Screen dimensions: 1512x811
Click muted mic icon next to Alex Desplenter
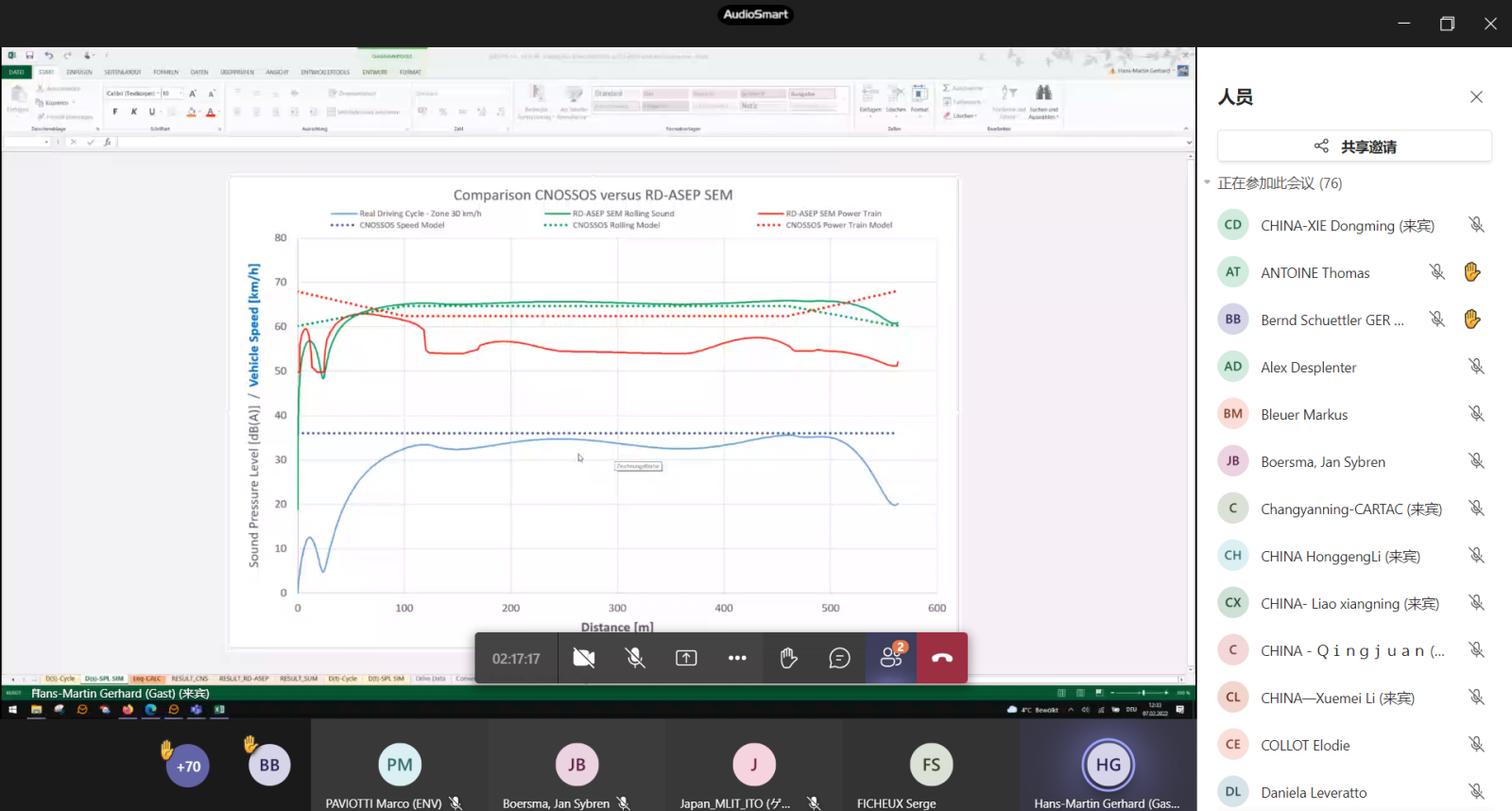pos(1476,367)
